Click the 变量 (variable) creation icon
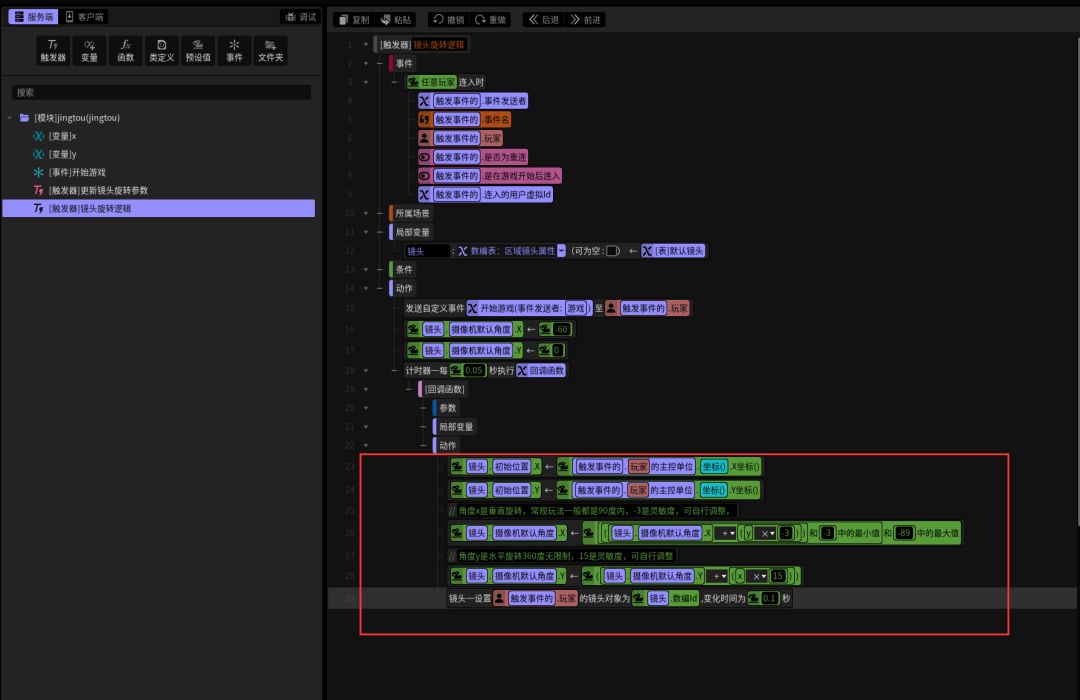This screenshot has height=700, width=1080. pyautogui.click(x=89, y=50)
